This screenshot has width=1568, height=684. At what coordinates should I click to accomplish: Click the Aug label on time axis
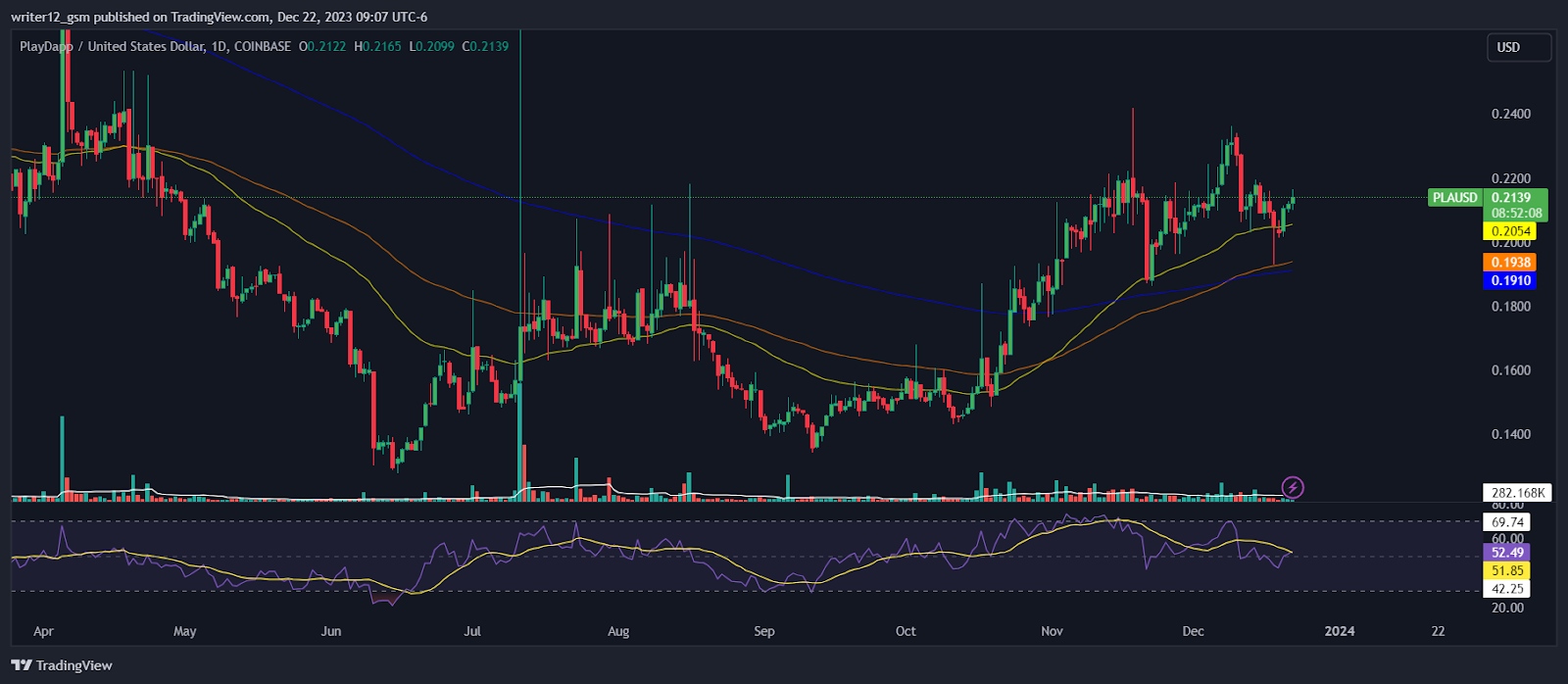pos(618,631)
